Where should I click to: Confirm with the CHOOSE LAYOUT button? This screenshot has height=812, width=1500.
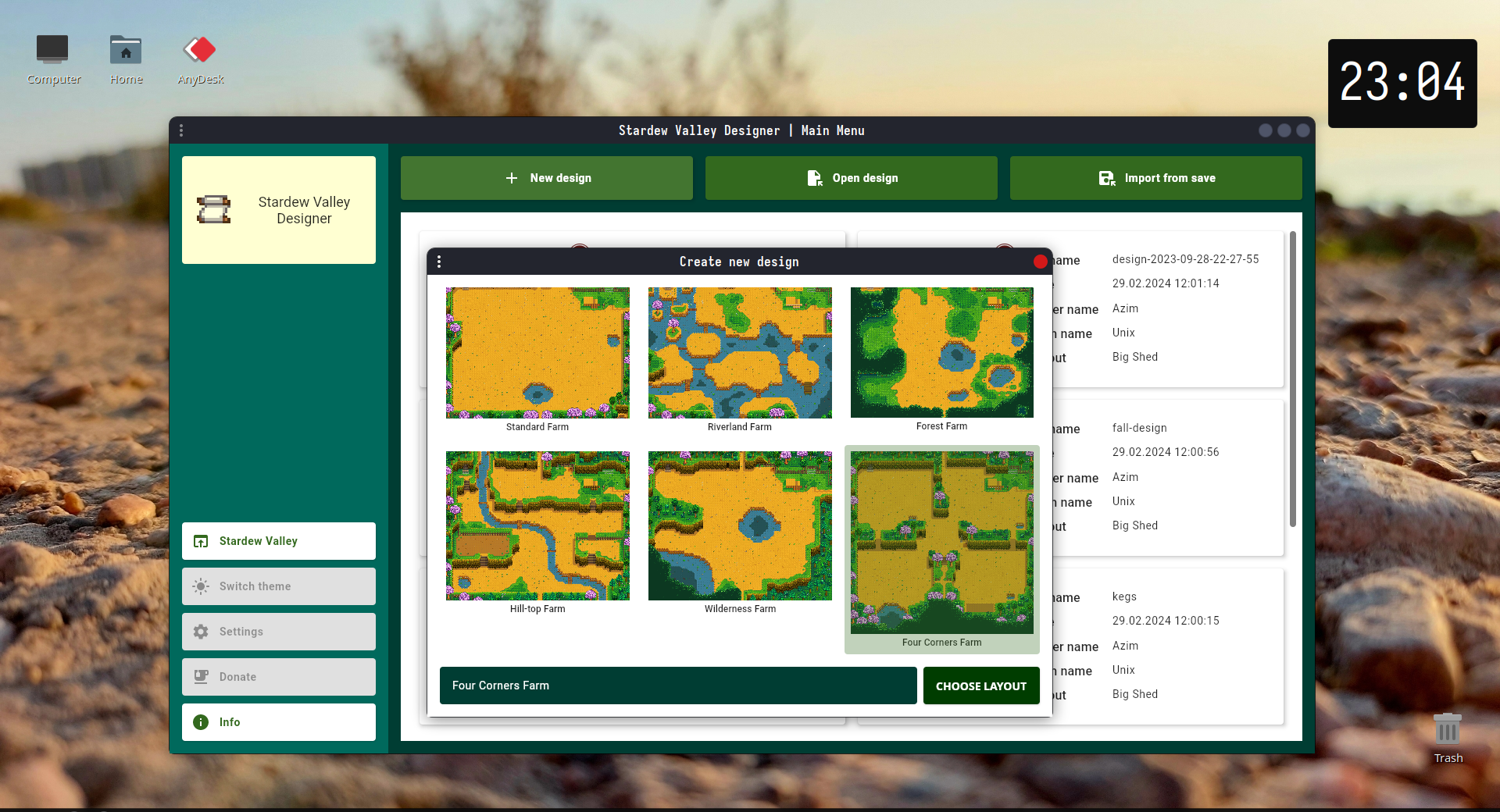981,686
